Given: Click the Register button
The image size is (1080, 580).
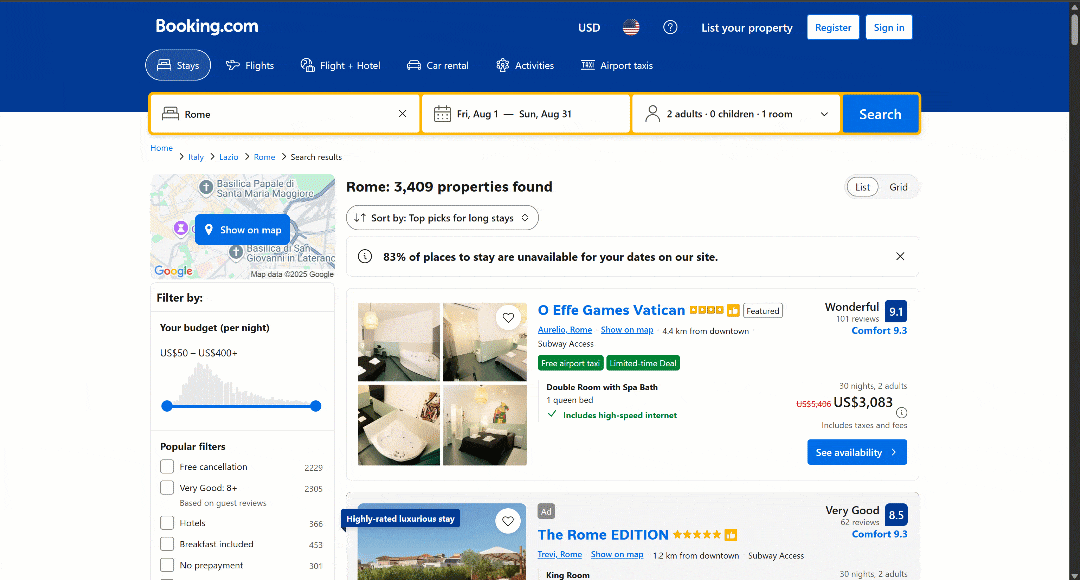Looking at the screenshot, I should click(833, 28).
